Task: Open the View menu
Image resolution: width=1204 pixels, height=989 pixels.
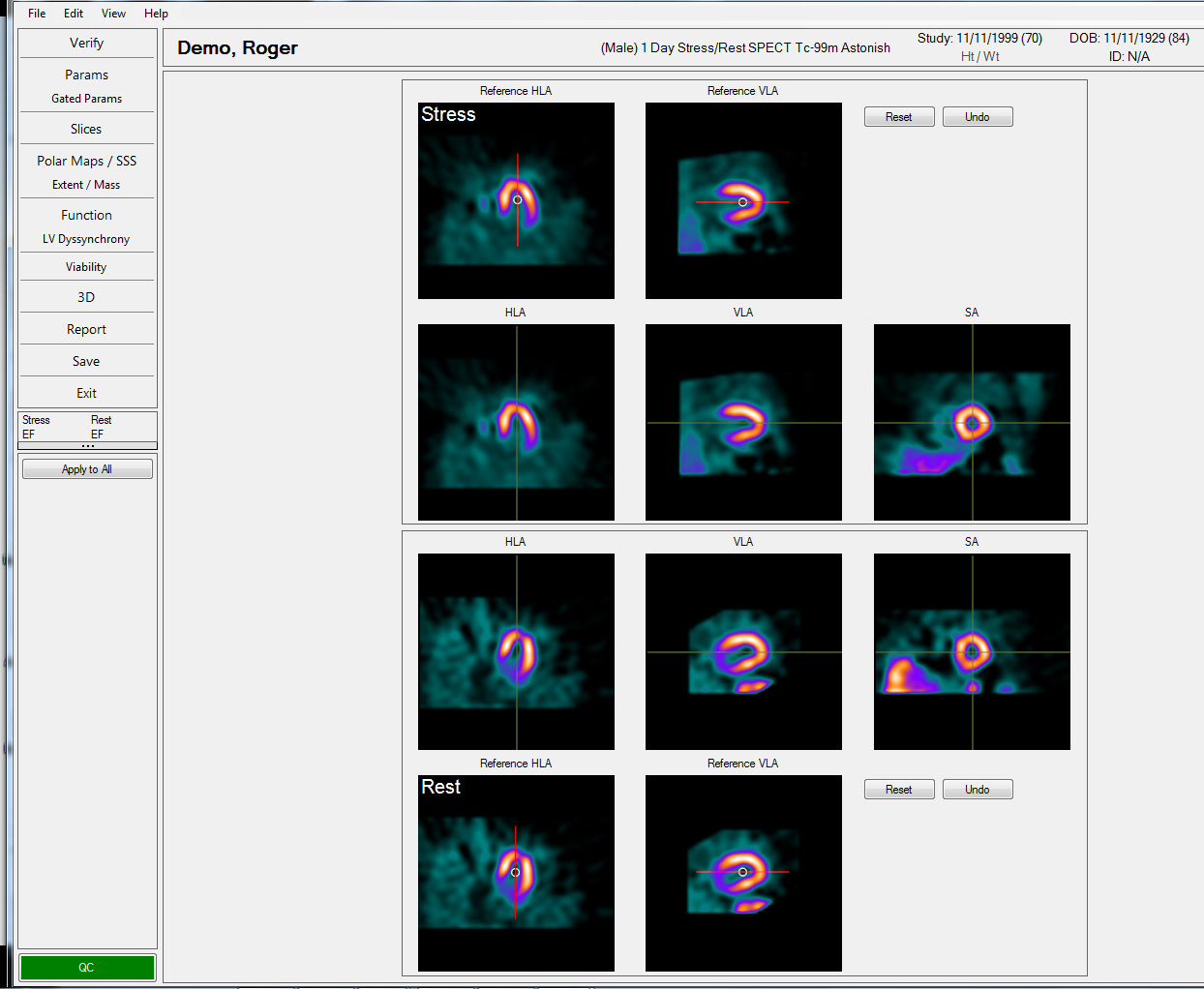Action: point(113,14)
